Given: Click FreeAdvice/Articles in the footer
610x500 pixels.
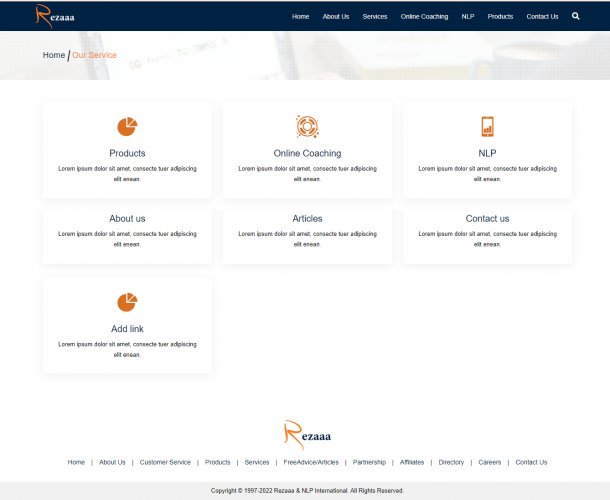Looking at the screenshot, I should tap(311, 462).
